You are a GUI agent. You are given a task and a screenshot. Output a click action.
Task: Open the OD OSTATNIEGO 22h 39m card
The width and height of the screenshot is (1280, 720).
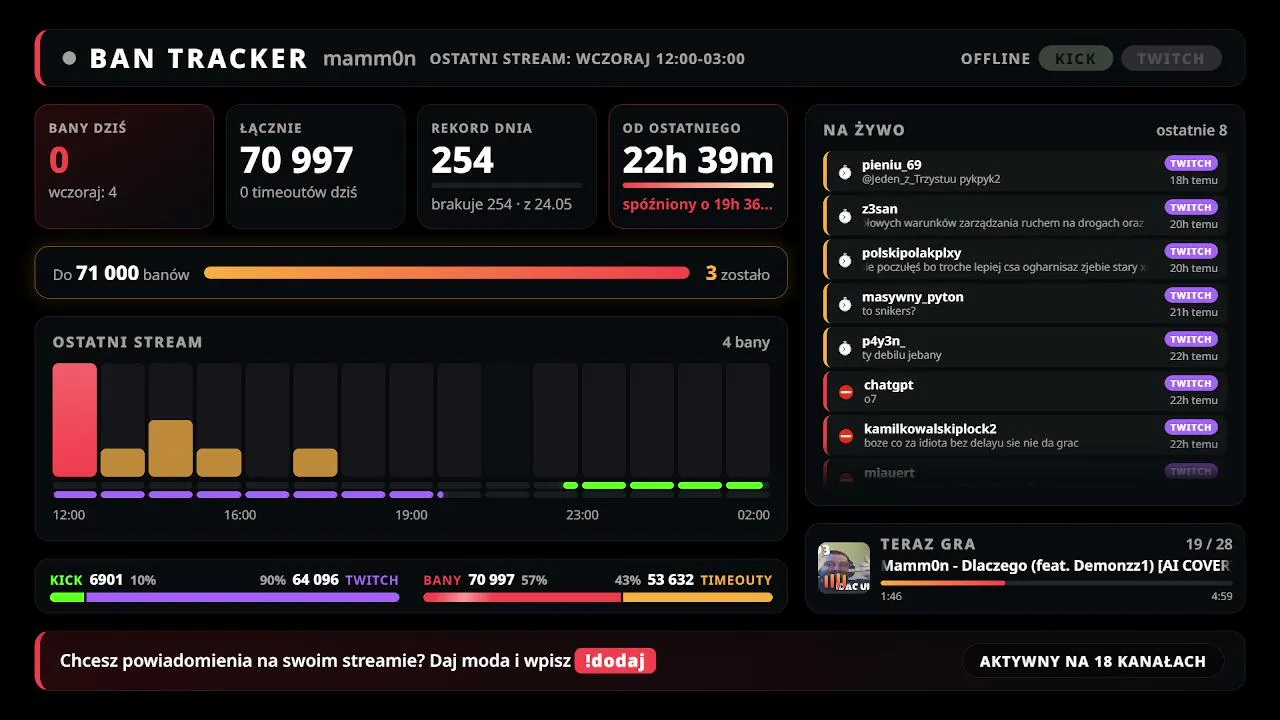tap(698, 166)
